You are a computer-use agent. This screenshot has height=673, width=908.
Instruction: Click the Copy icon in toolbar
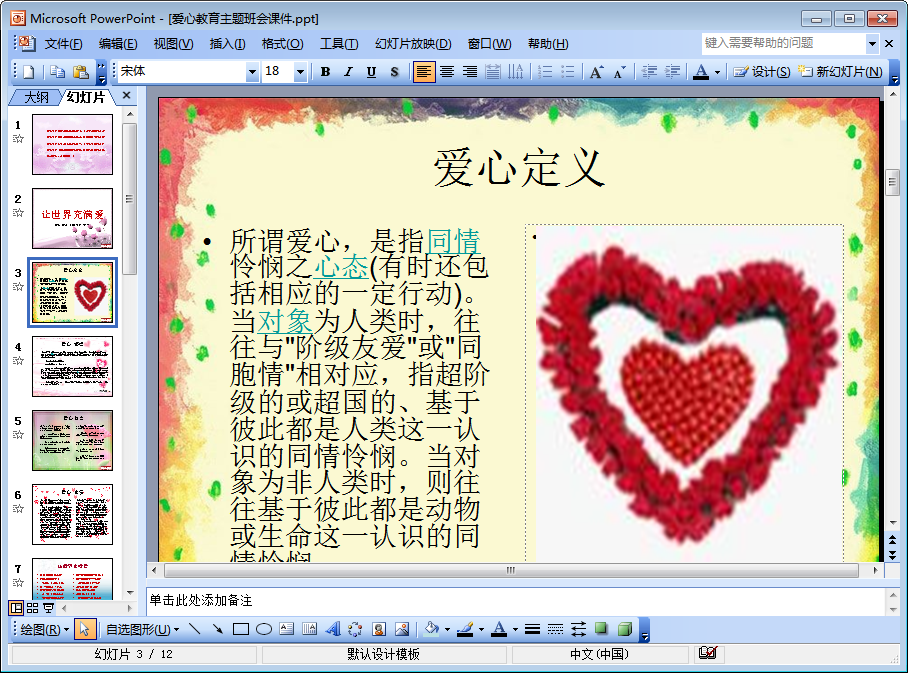tap(57, 72)
